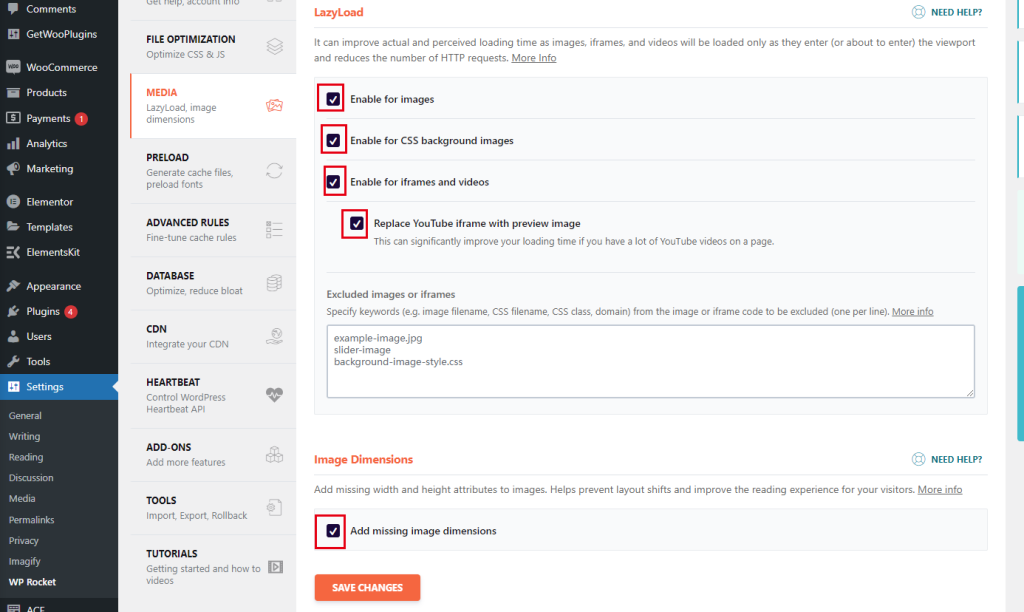1024x612 pixels.
Task: Open Discussion settings submenu item
Action: (31, 477)
